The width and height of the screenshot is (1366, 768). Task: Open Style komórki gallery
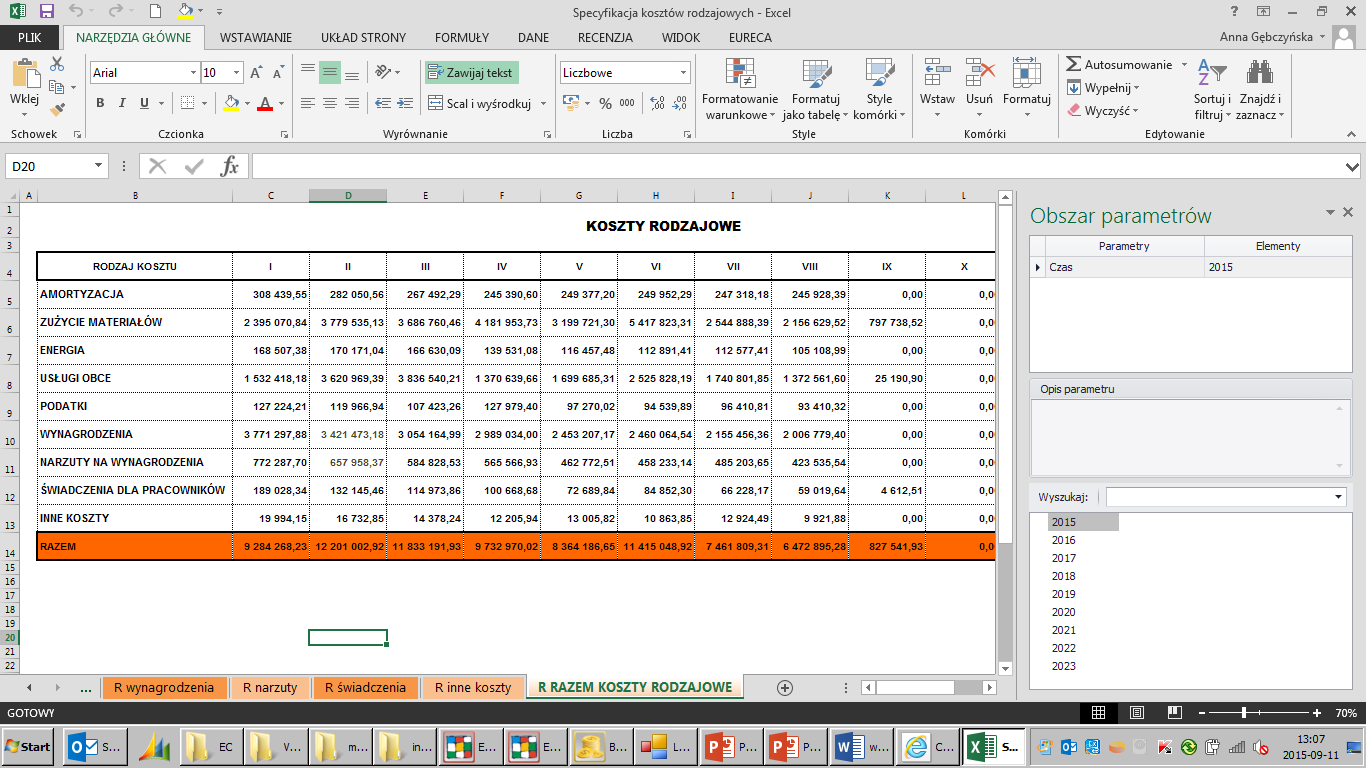[879, 88]
